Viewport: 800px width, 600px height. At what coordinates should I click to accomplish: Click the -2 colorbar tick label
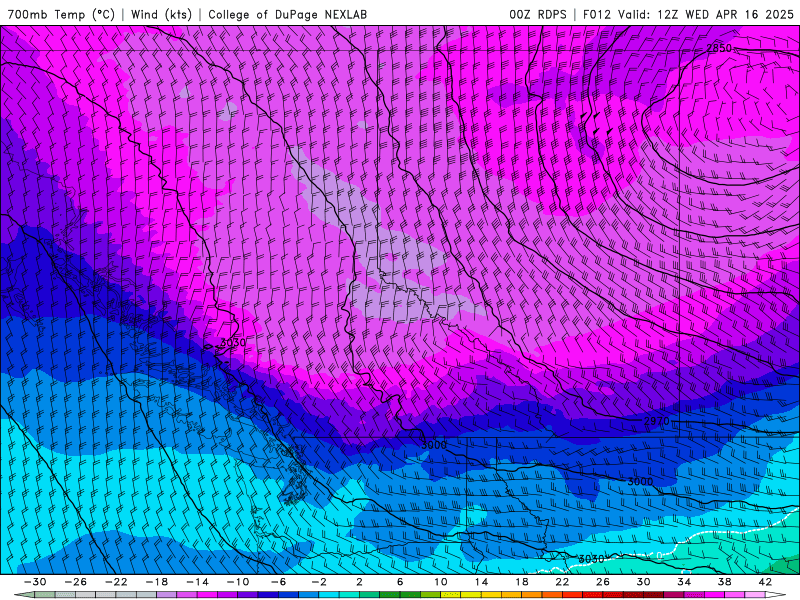click(319, 582)
